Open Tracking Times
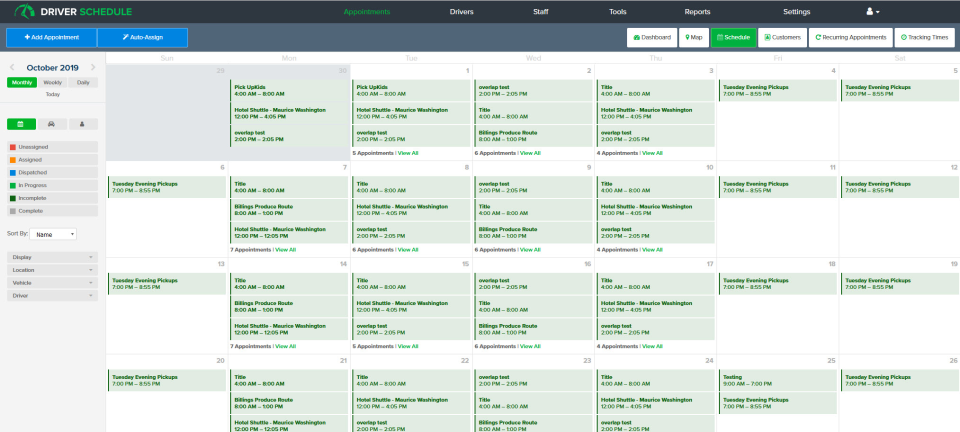Viewport: 960px width, 432px height. pos(924,37)
